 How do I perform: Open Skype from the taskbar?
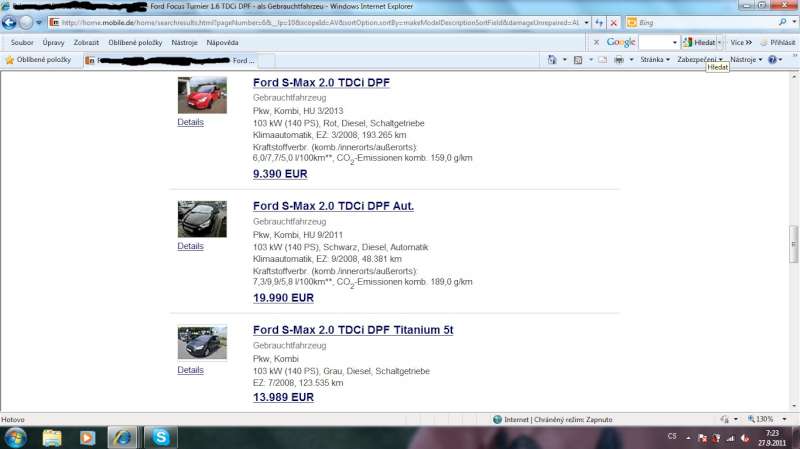coord(159,437)
